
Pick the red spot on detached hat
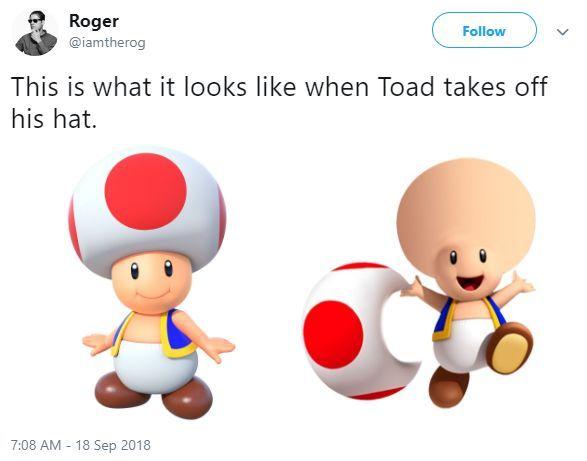pyautogui.click(x=332, y=333)
